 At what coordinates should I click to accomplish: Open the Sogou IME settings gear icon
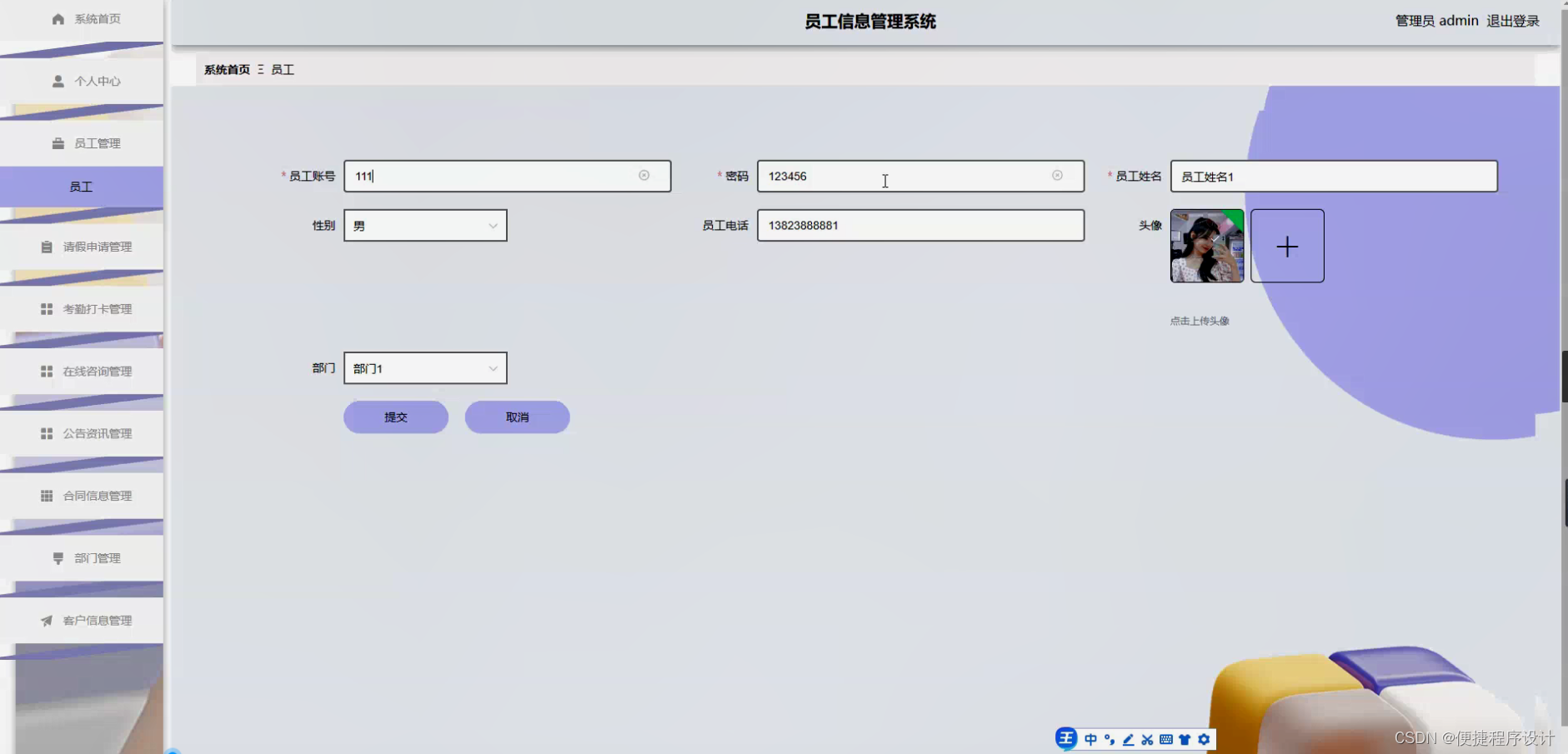coord(1204,739)
